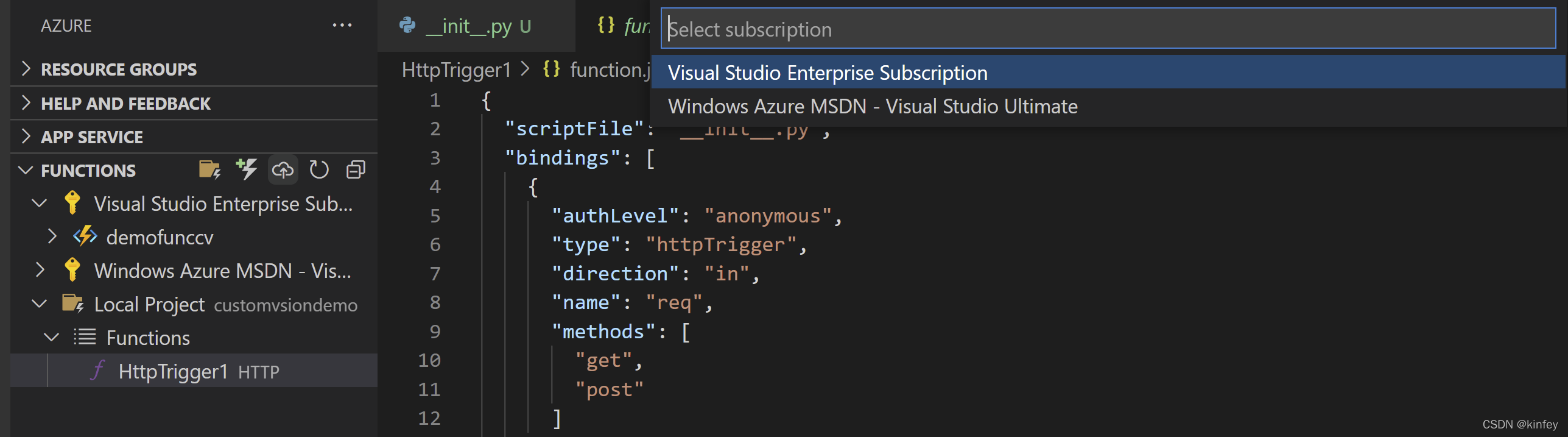This screenshot has height=437, width=1568.
Task: Click the Functions list icon in Local Project
Action: 85,337
